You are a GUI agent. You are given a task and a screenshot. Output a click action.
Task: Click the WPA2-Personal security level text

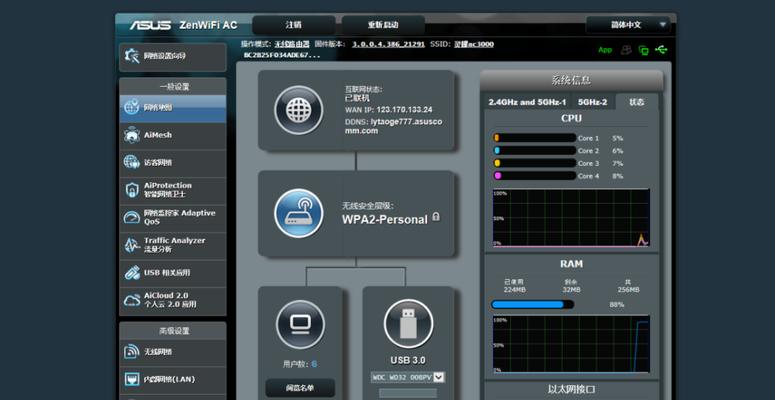coord(385,220)
